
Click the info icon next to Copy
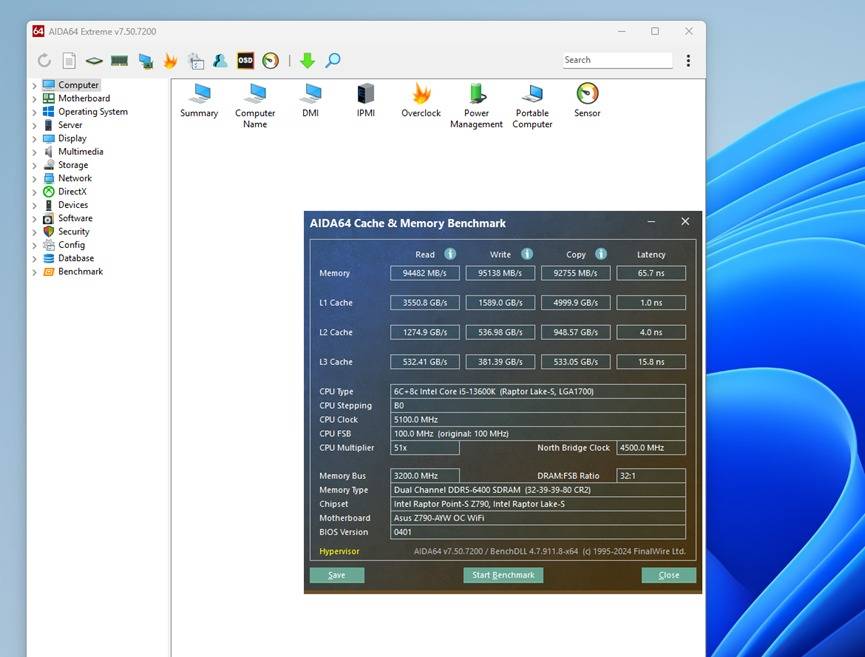point(601,254)
